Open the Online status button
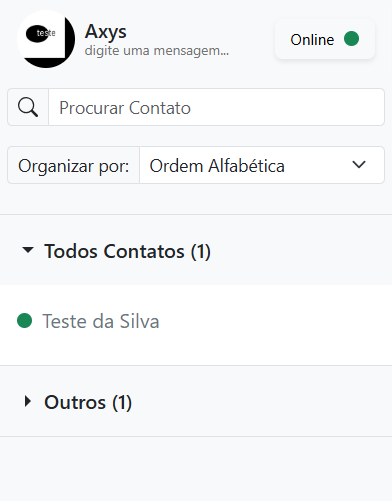This screenshot has width=392, height=501. coord(325,39)
